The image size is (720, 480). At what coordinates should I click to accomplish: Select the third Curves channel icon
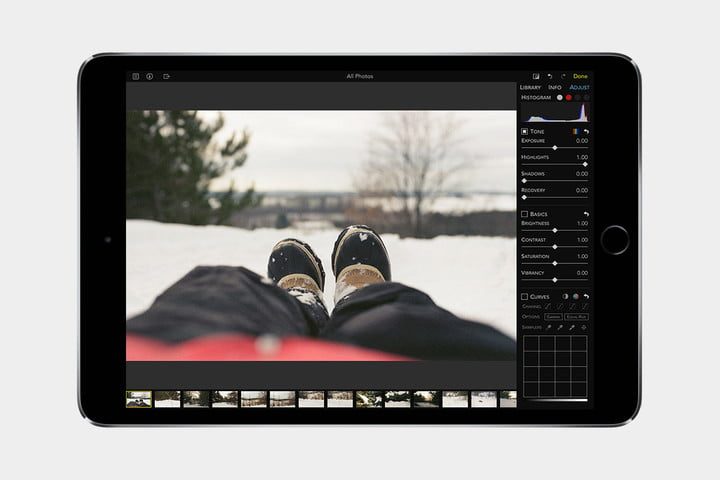572,306
